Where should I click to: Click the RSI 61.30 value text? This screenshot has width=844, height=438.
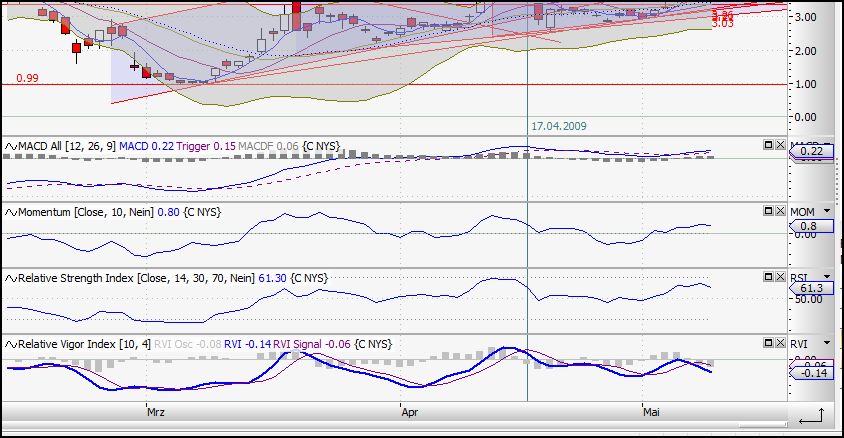pyautogui.click(x=272, y=278)
